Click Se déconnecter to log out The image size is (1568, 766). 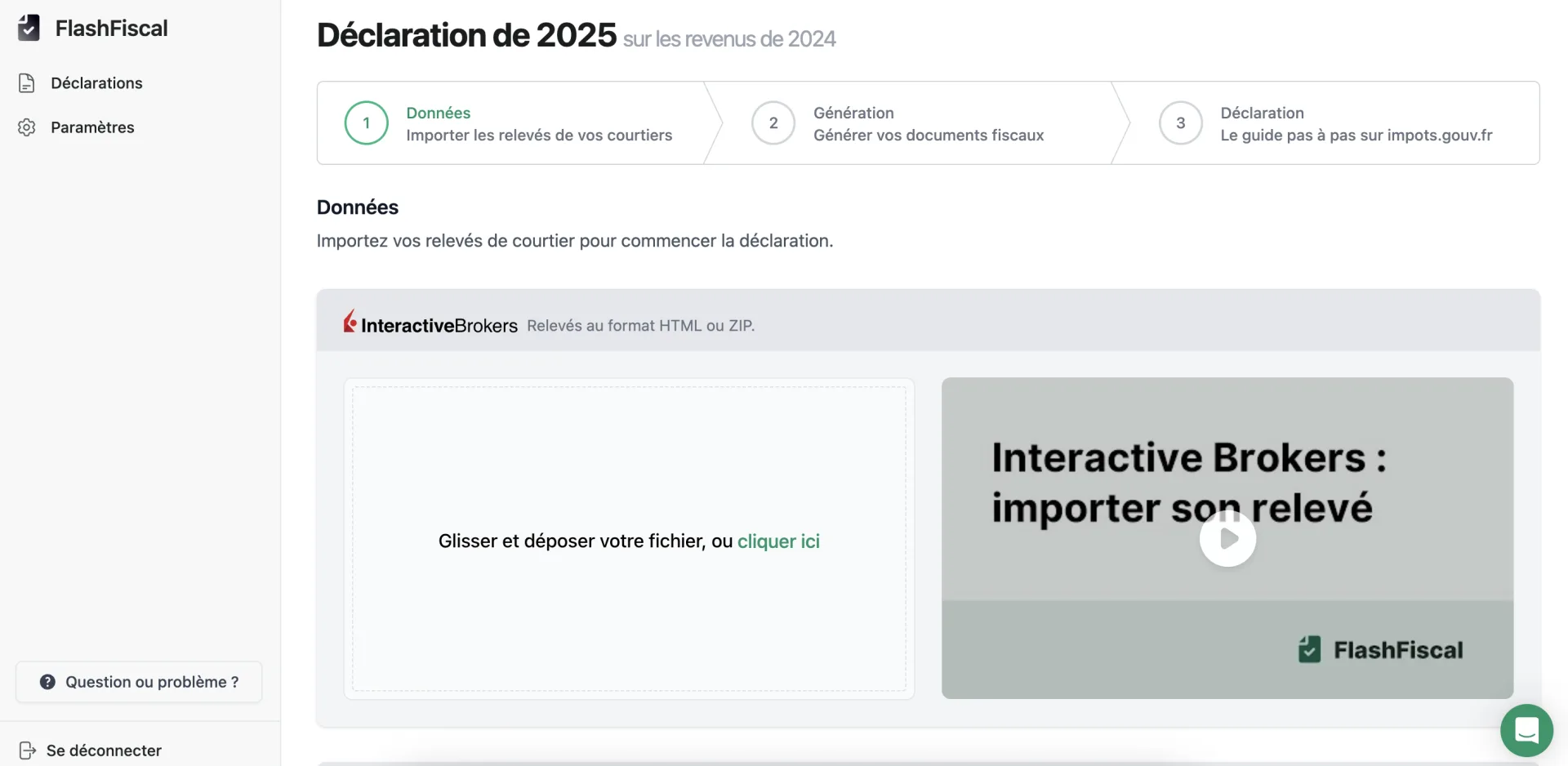coord(104,750)
